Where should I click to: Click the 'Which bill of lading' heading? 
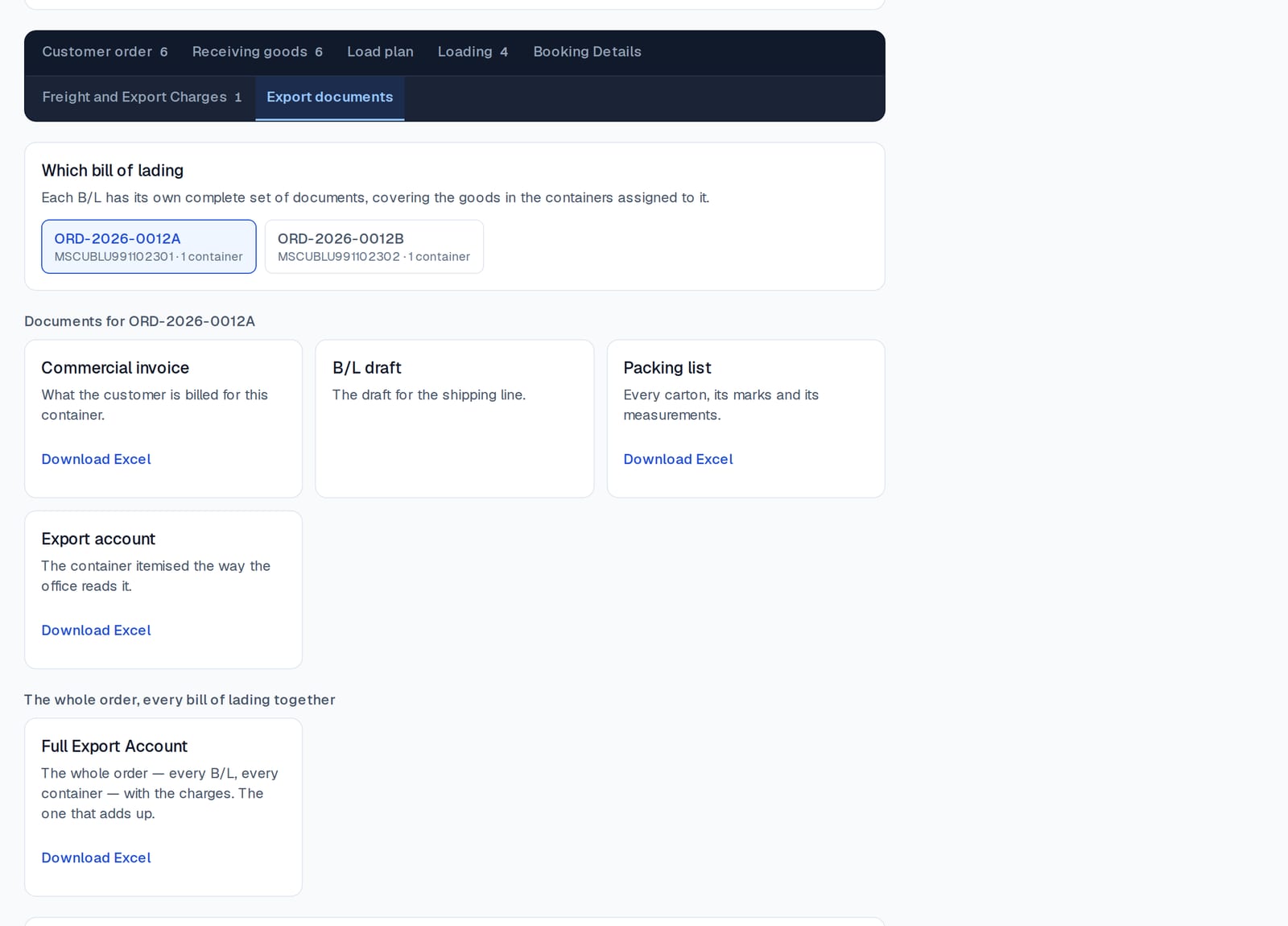[113, 171]
